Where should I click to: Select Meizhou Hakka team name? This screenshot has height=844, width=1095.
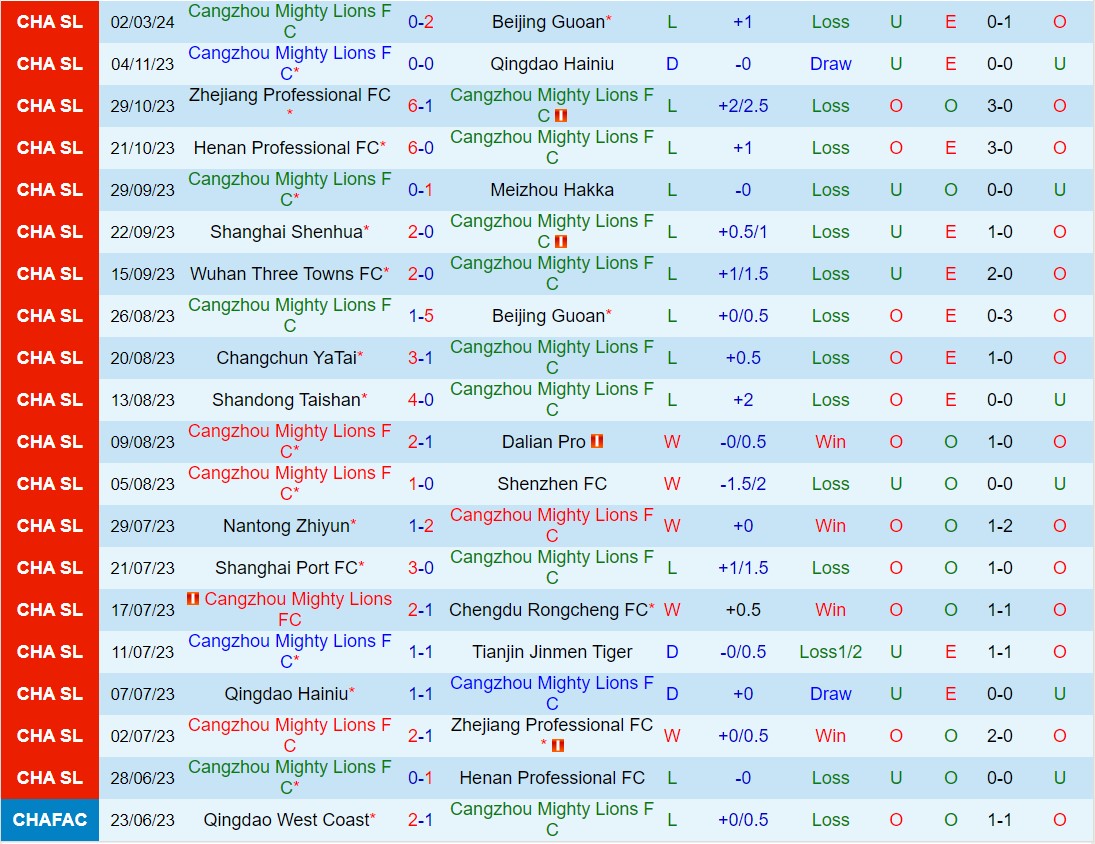click(x=552, y=190)
